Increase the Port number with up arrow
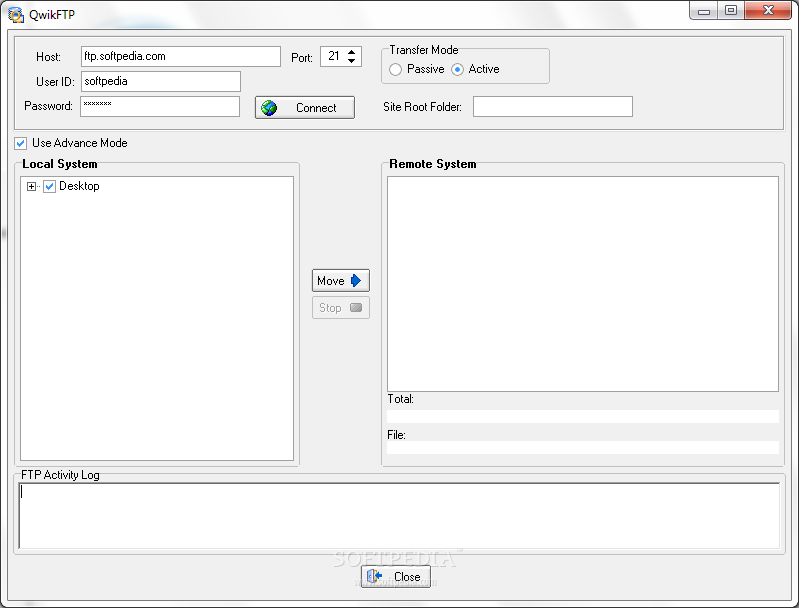This screenshot has width=799, height=608. 352,52
